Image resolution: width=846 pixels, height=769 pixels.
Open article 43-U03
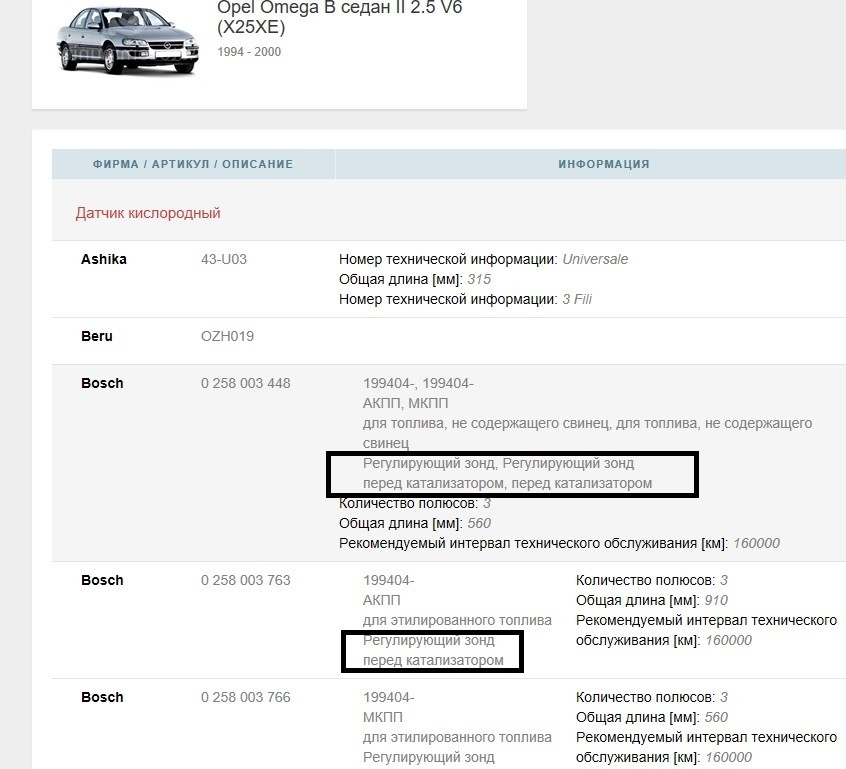tap(224, 259)
